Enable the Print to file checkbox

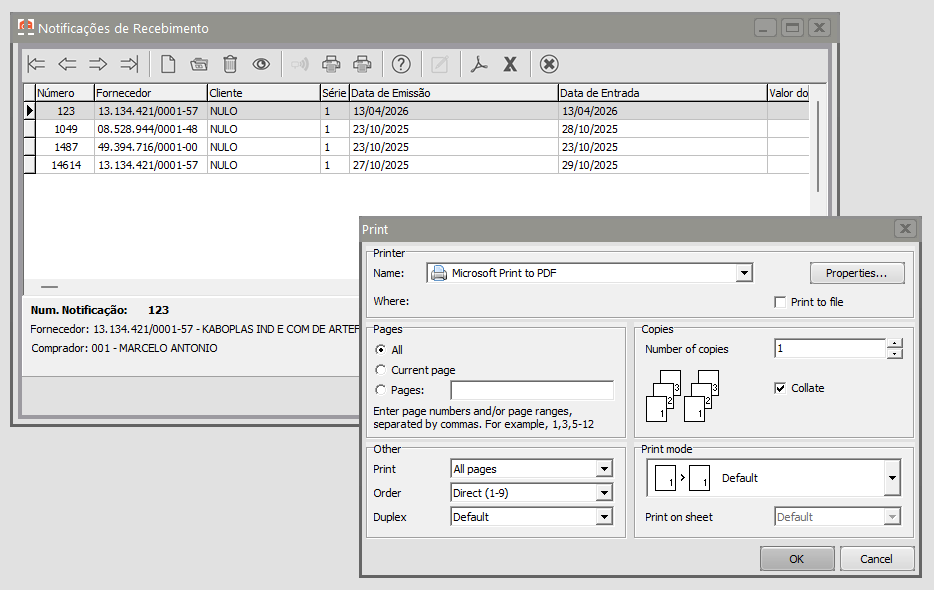[781, 302]
